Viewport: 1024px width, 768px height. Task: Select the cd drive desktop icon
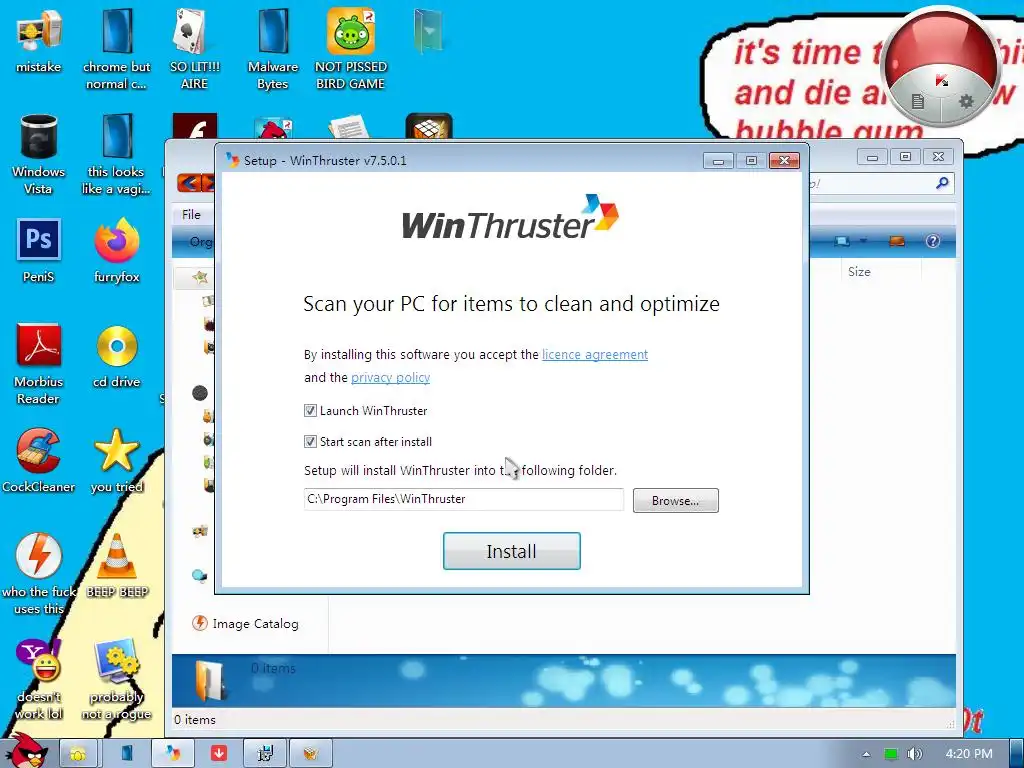coord(117,357)
